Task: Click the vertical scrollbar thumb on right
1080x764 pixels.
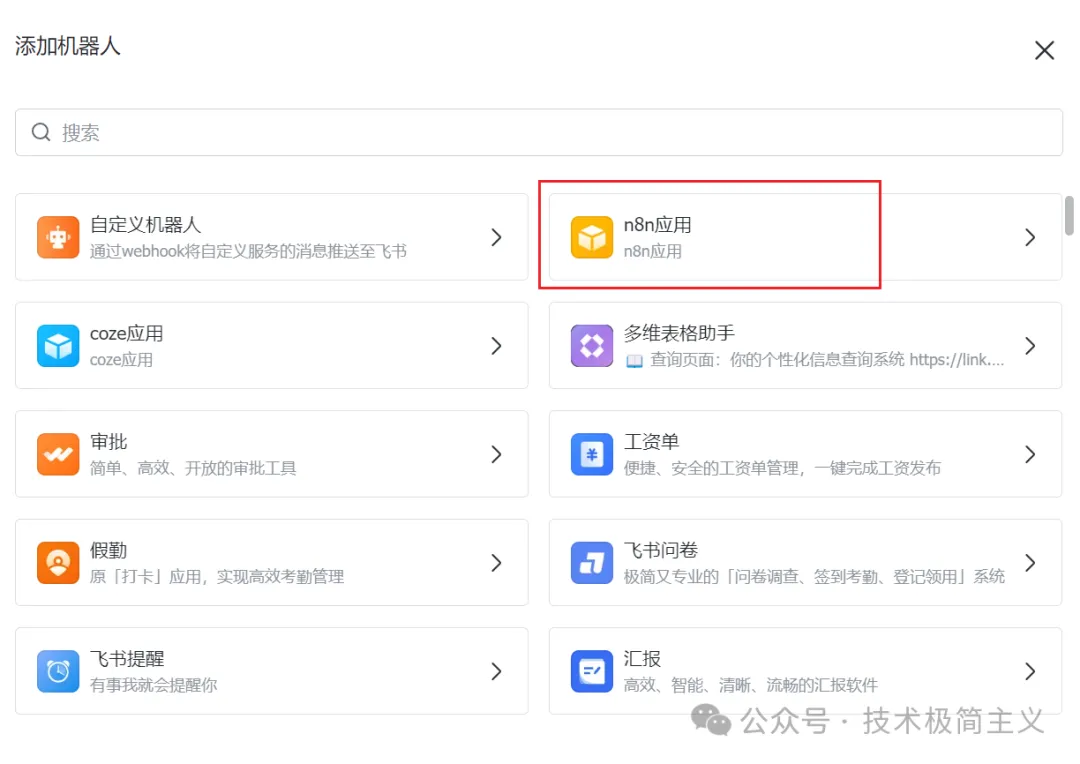Action: (1069, 216)
